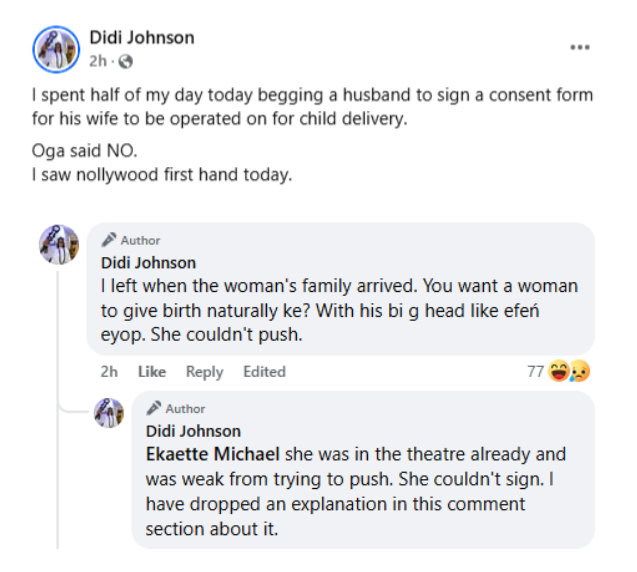Open Didi Johnson's name in the nested reply

coord(193,431)
